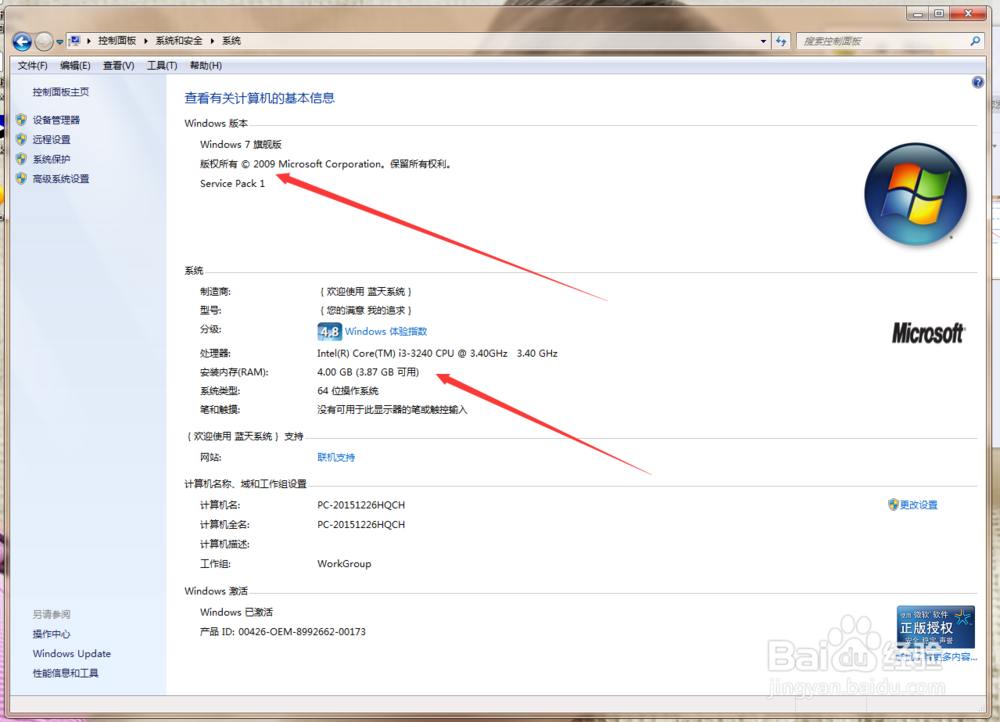Image resolution: width=1000 pixels, height=722 pixels.
Task: Click the 查看有关计算机的基本信息 heading
Action: (x=260, y=98)
